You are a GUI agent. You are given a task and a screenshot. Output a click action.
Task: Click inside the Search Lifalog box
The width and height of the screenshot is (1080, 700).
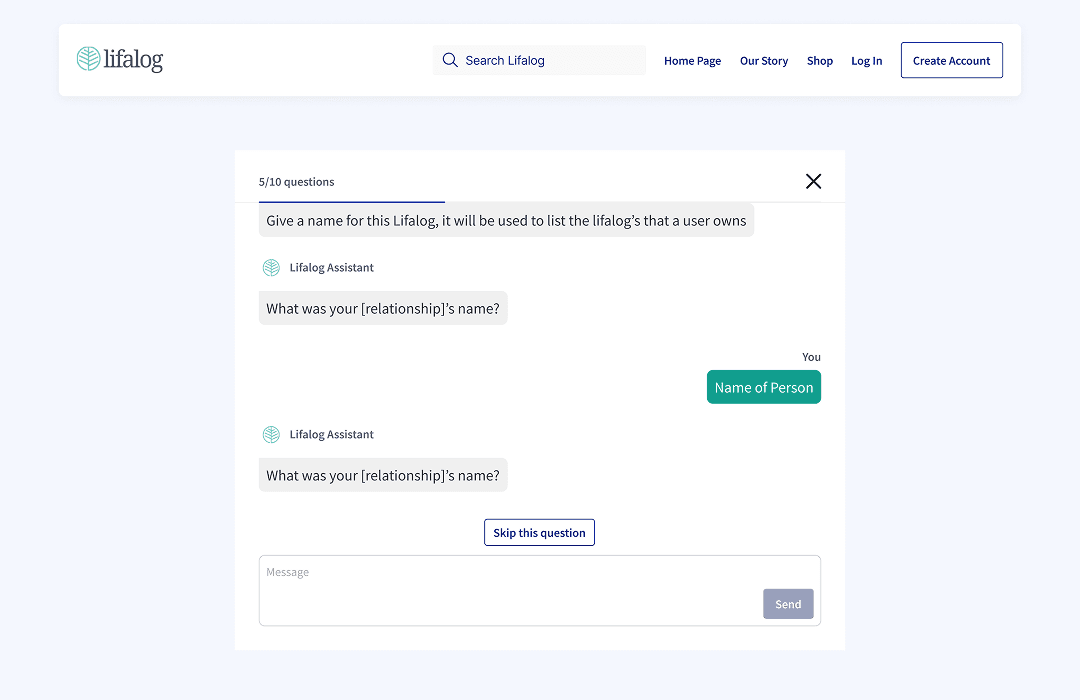[540, 60]
